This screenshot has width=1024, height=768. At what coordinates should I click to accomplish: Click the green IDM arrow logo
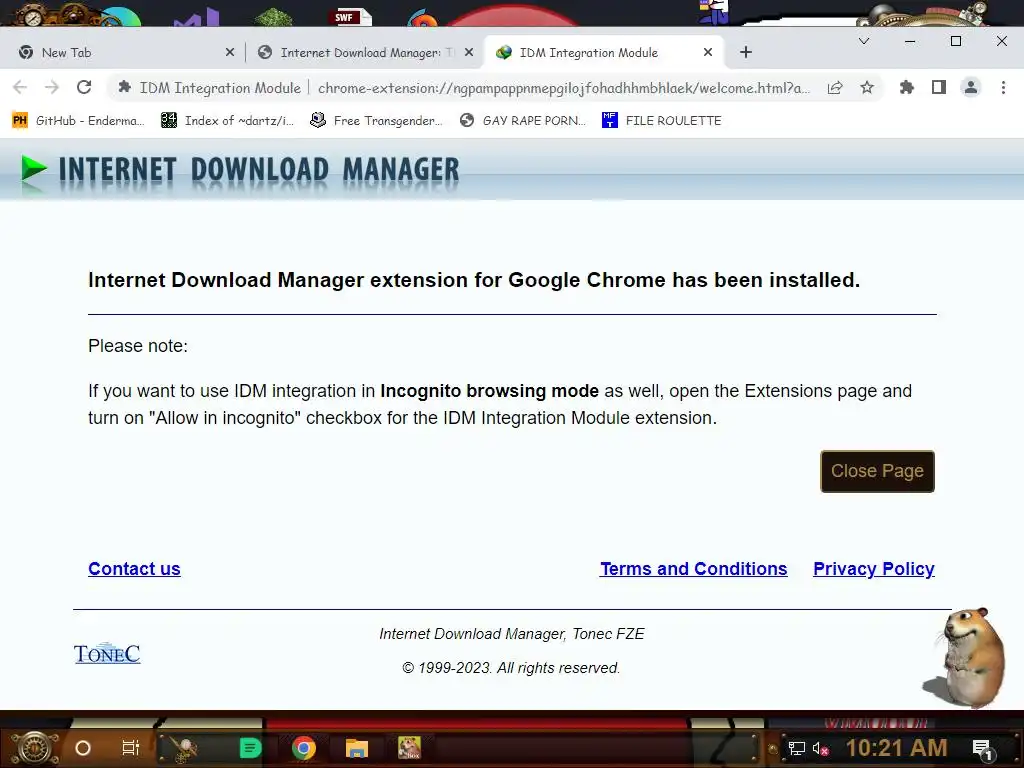tap(33, 169)
